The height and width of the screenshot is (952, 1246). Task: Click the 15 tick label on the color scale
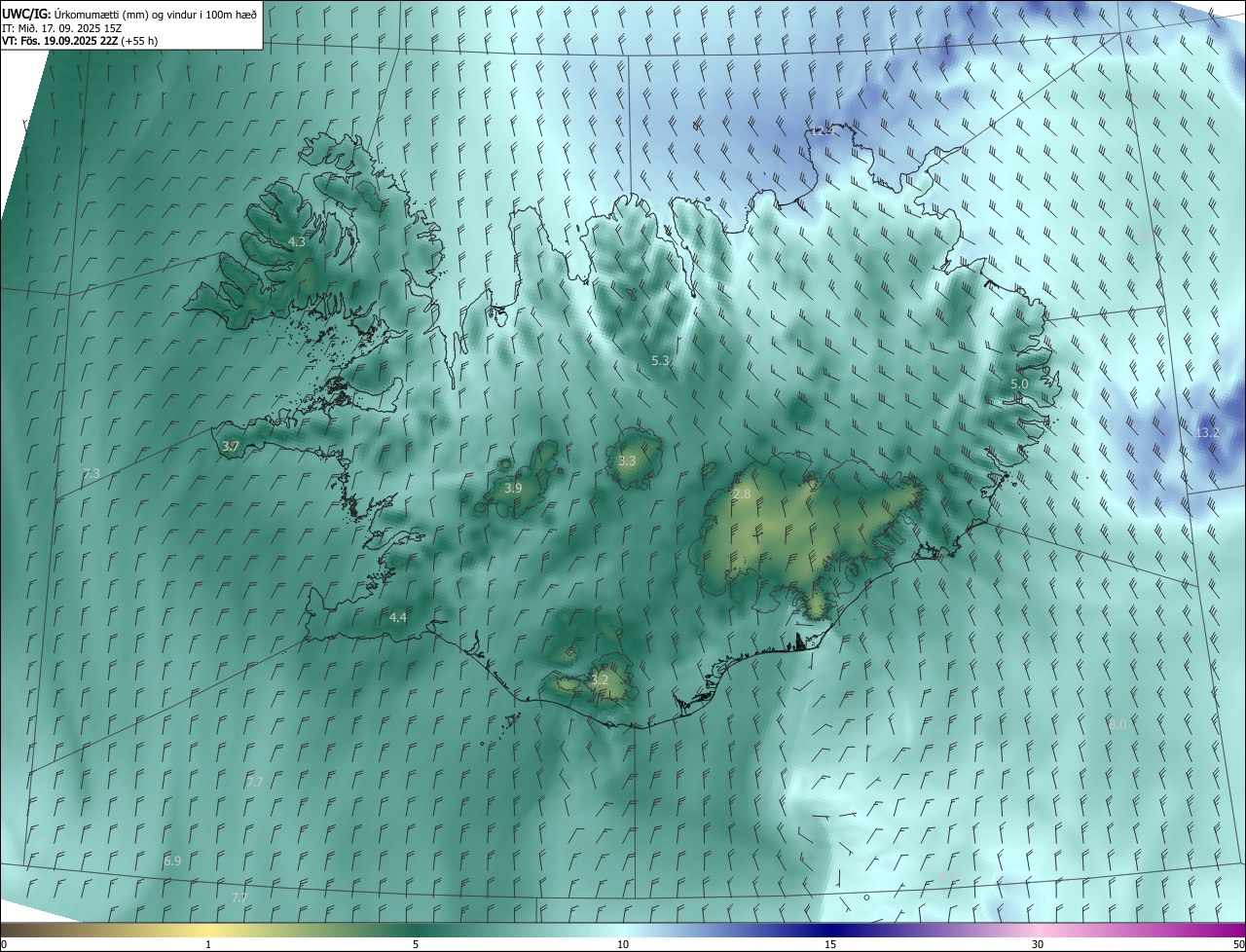(x=830, y=945)
